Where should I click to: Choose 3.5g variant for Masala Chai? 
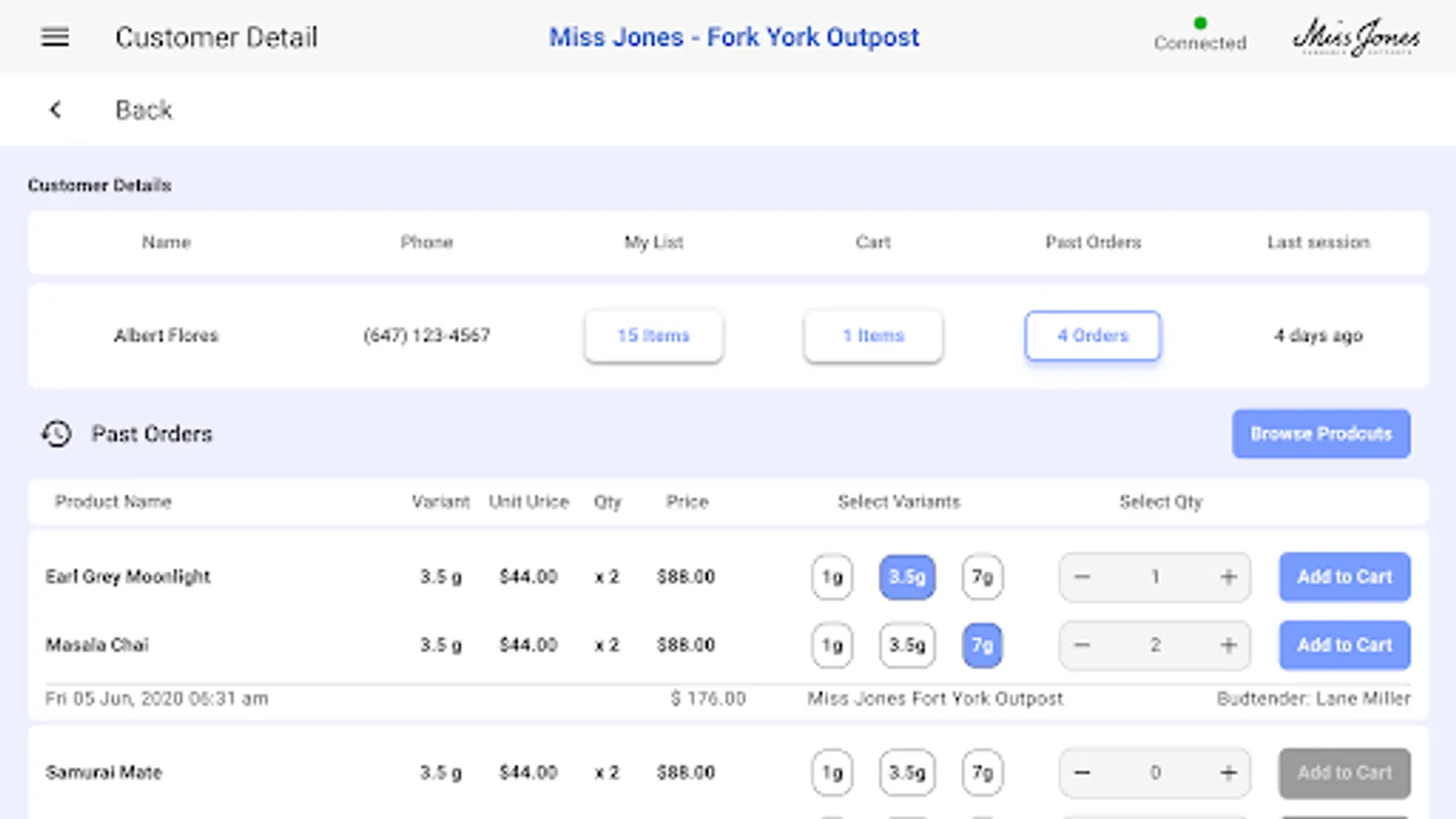pos(906,645)
